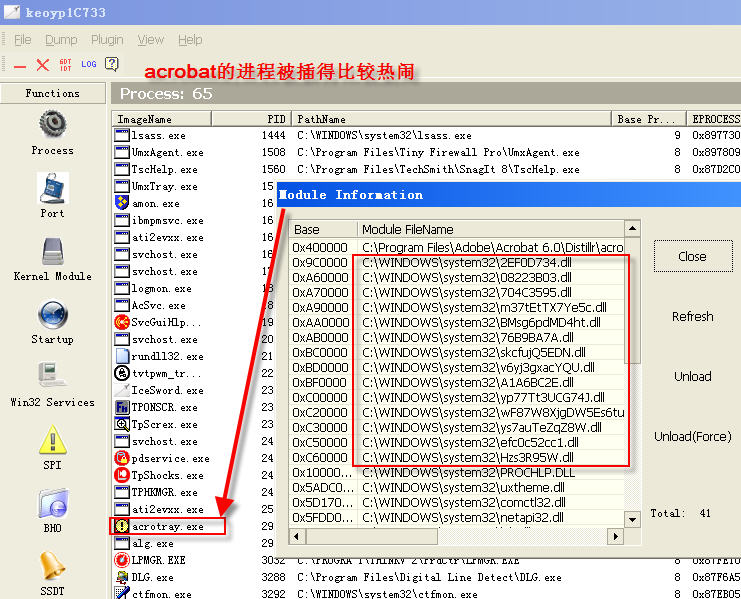
Task: Select module efc0c52cc1.dll row
Action: (x=457, y=443)
